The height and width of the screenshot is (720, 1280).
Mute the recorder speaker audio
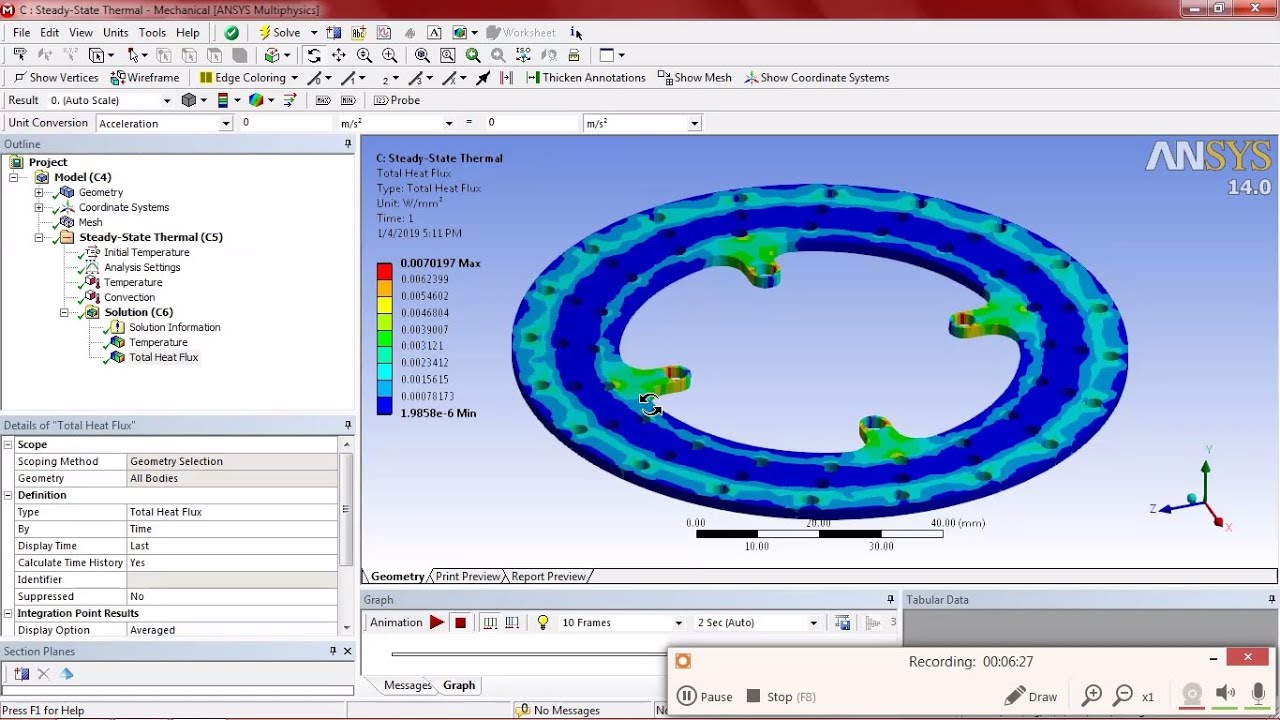tap(1225, 696)
